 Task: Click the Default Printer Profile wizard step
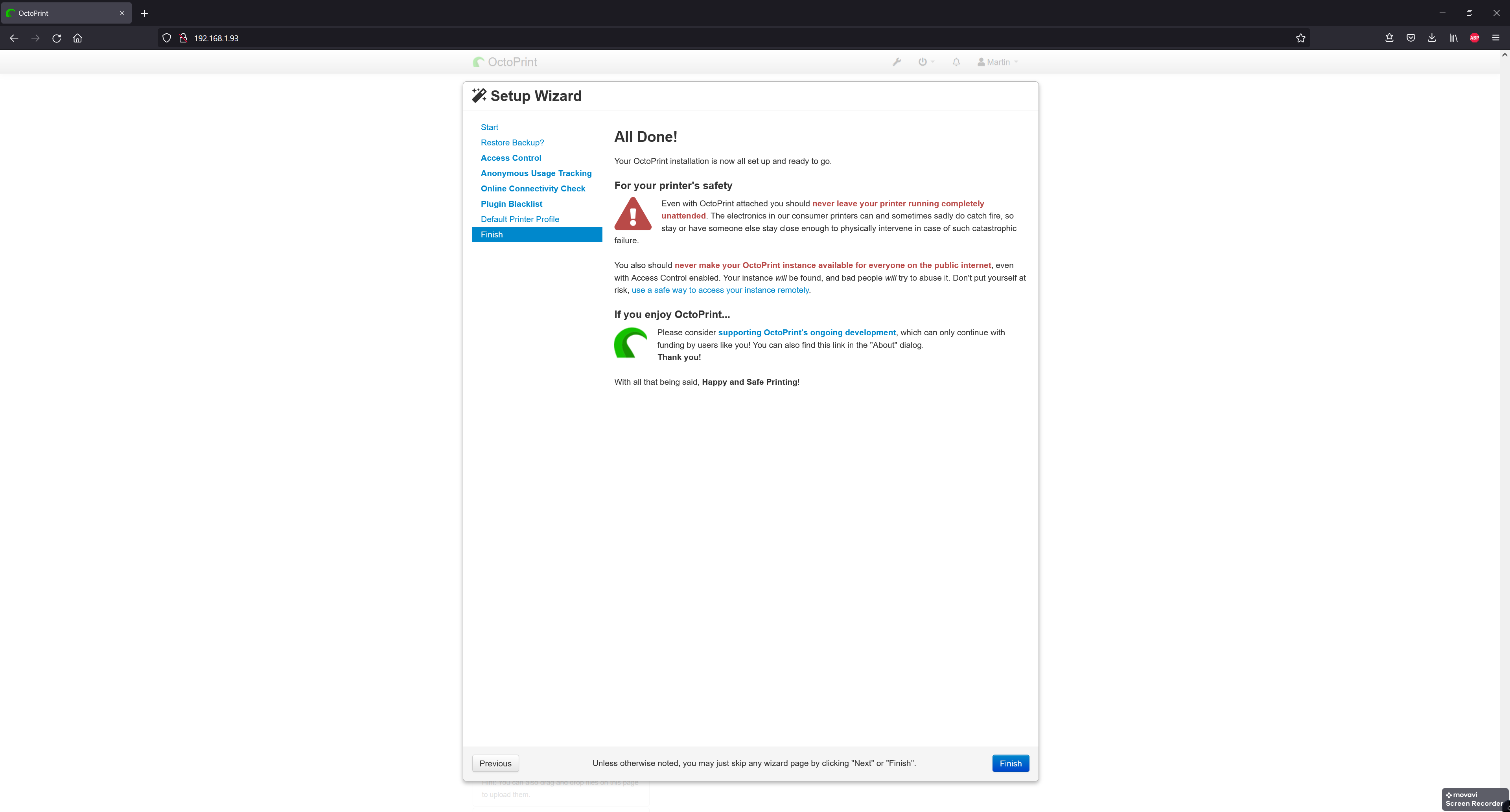pos(519,219)
